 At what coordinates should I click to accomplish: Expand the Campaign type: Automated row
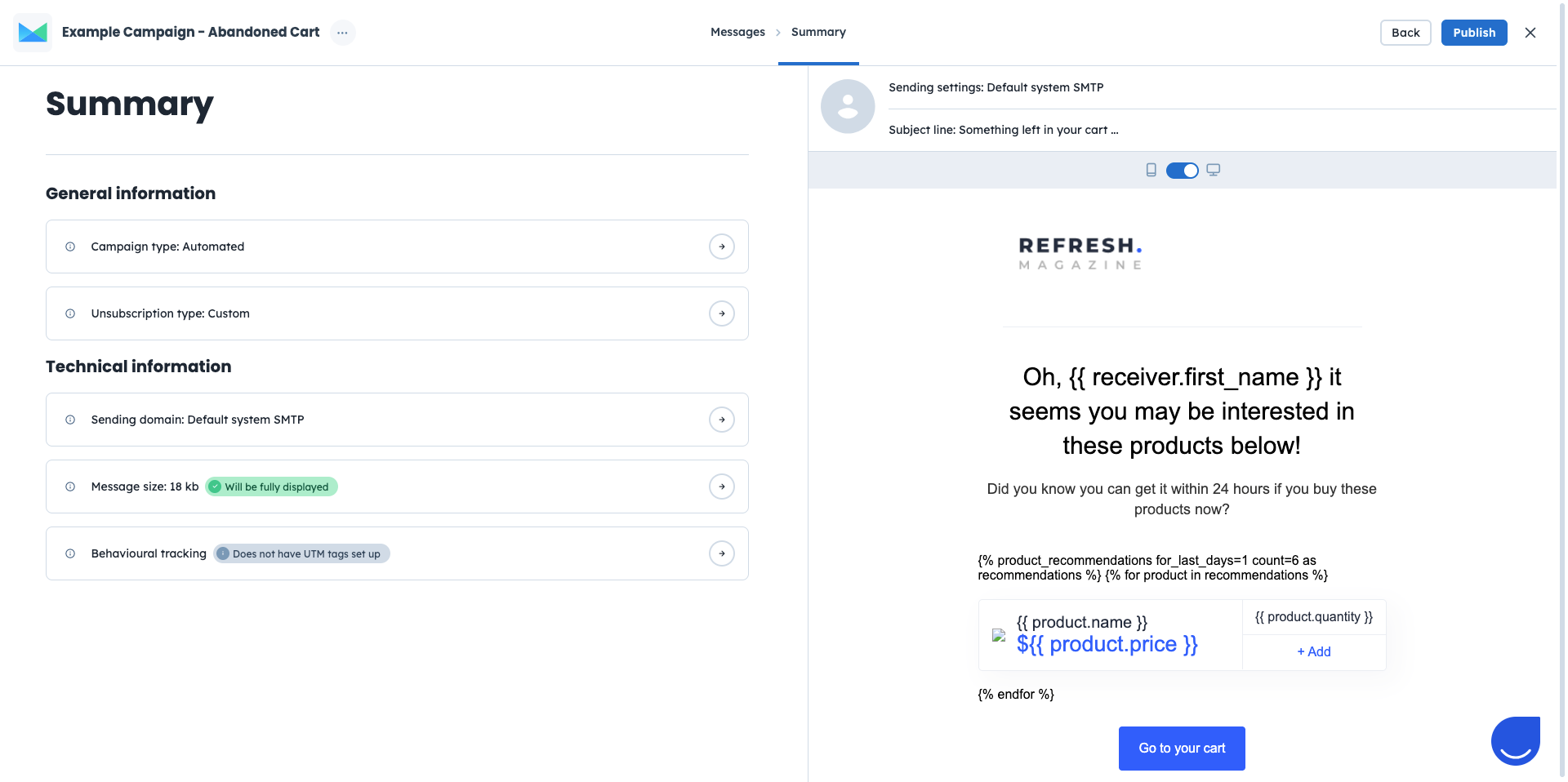click(x=721, y=247)
